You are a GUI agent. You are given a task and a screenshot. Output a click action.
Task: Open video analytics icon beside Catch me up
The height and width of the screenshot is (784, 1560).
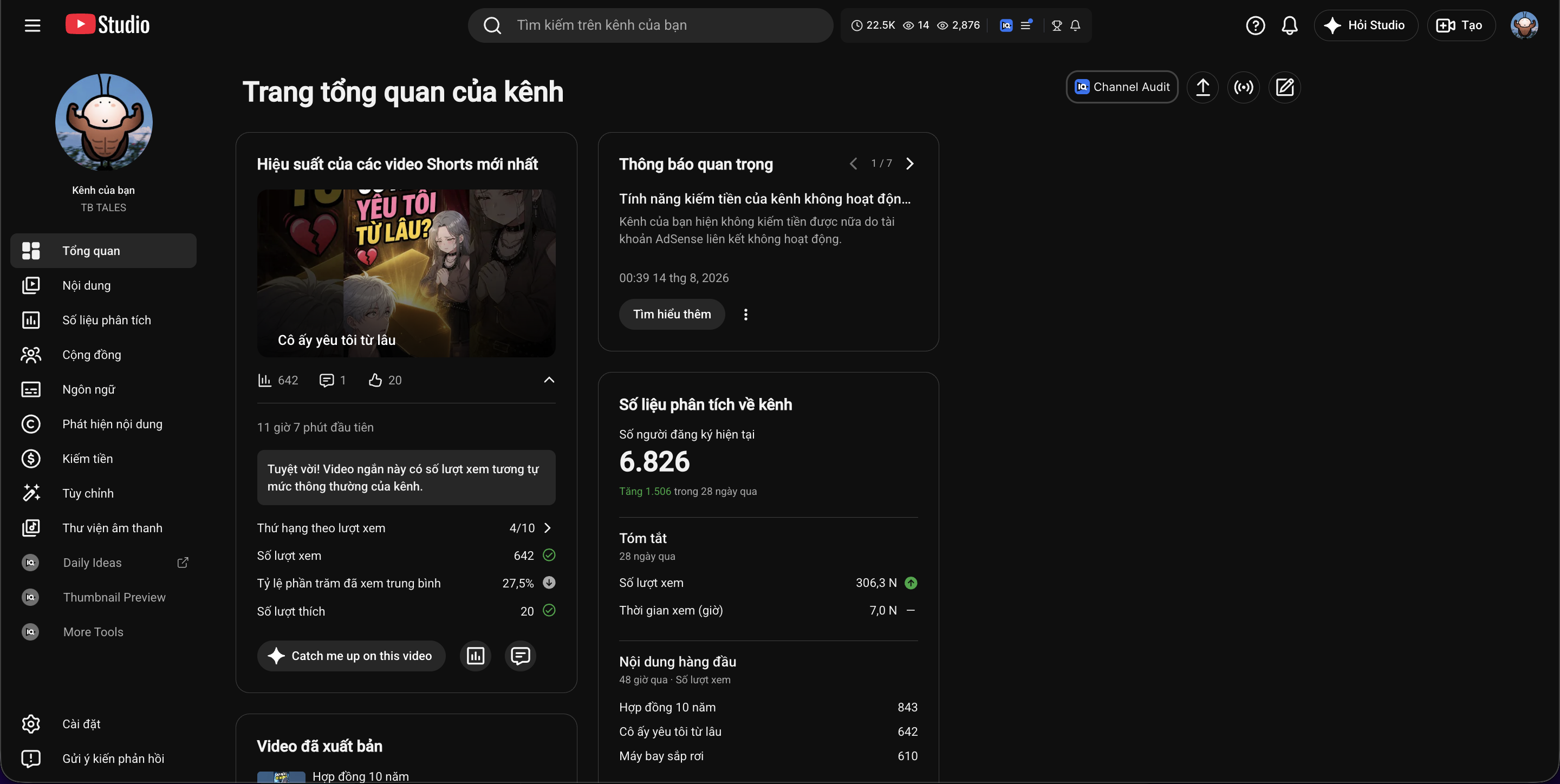pos(476,656)
